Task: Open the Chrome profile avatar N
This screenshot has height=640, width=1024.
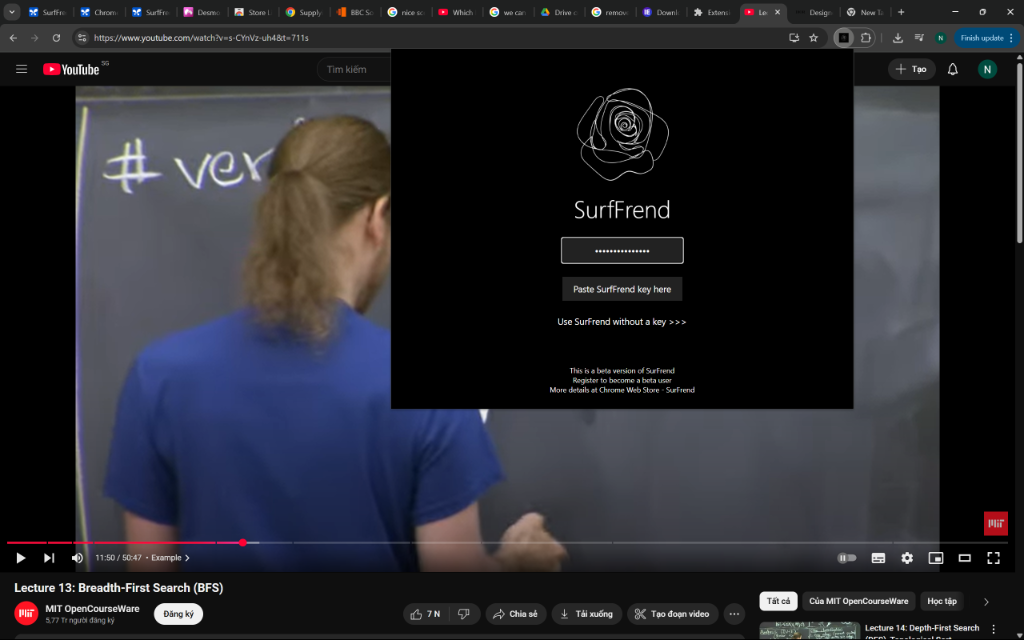Action: (940, 38)
